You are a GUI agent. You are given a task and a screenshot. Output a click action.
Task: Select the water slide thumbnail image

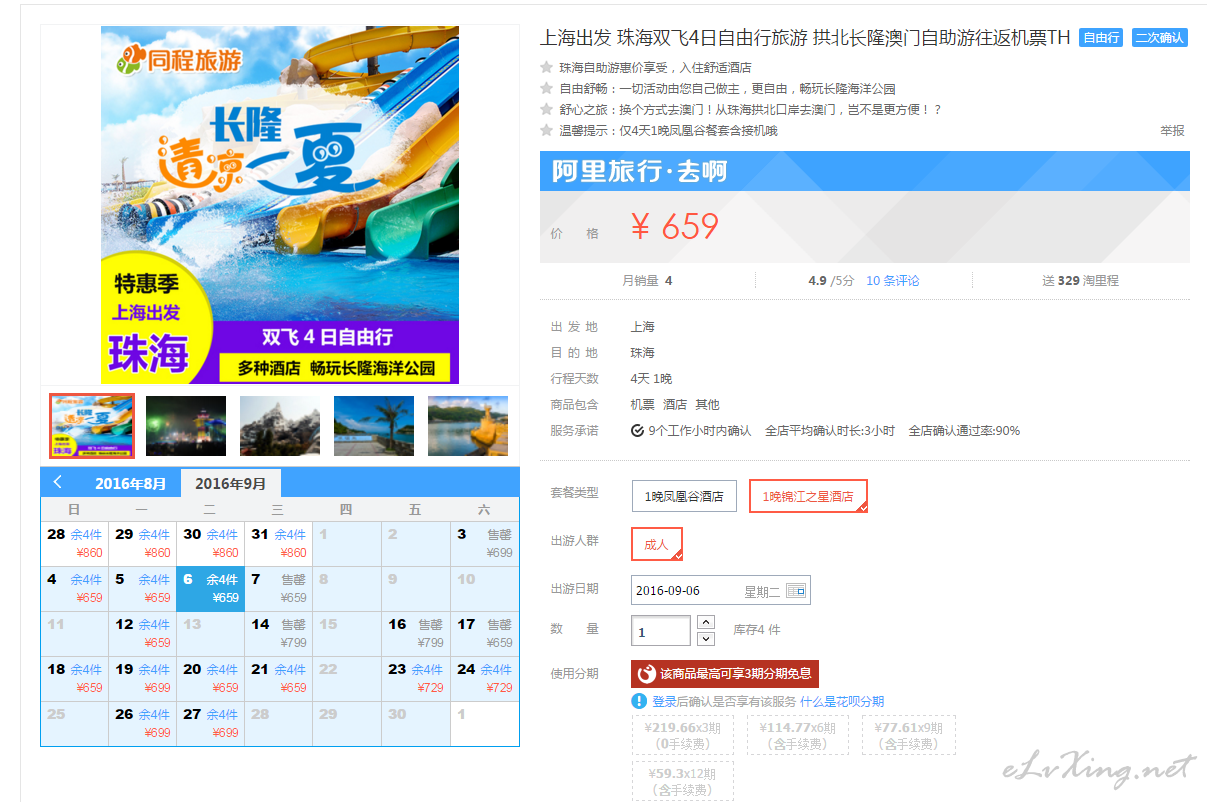(92, 426)
